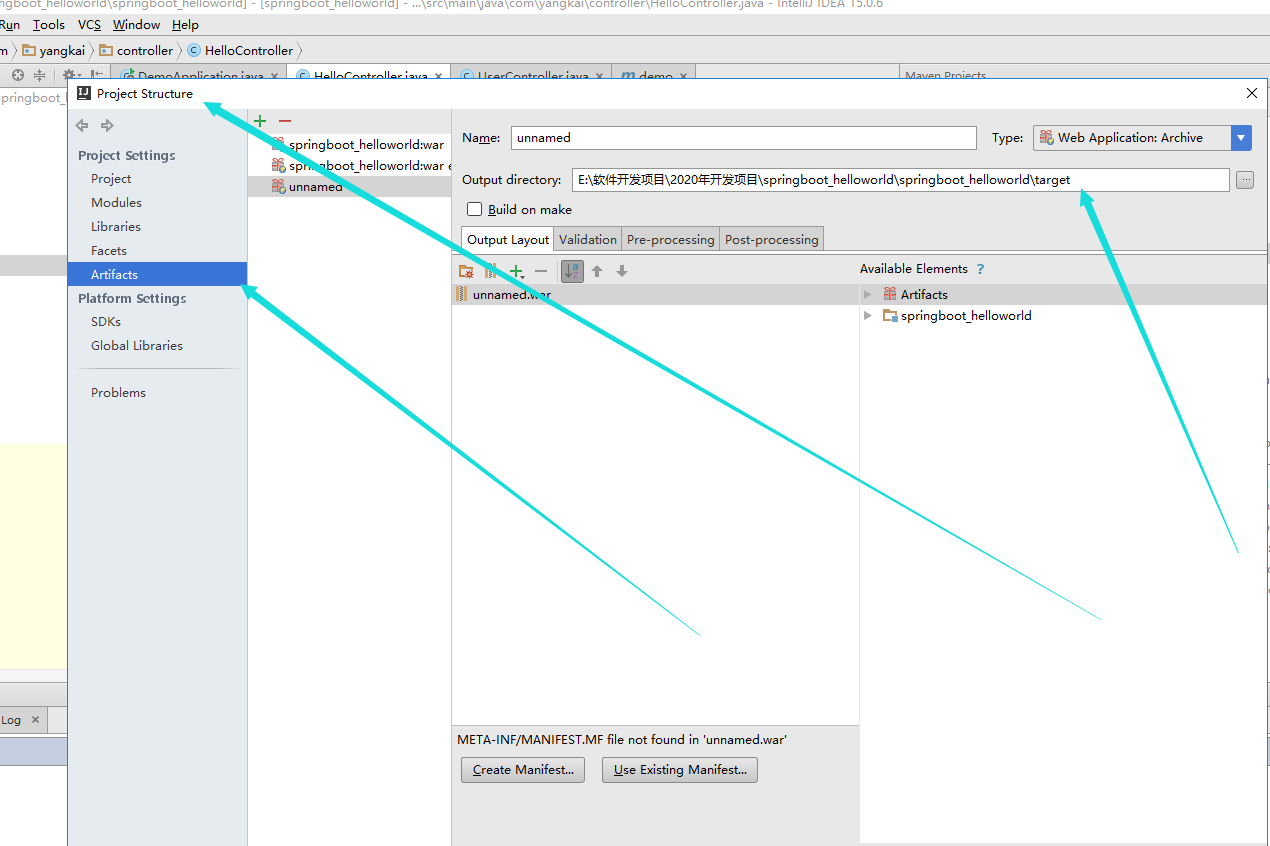Viewport: 1270px width, 846px height.
Task: Close the UserController.java editor tab
Action: tap(600, 76)
